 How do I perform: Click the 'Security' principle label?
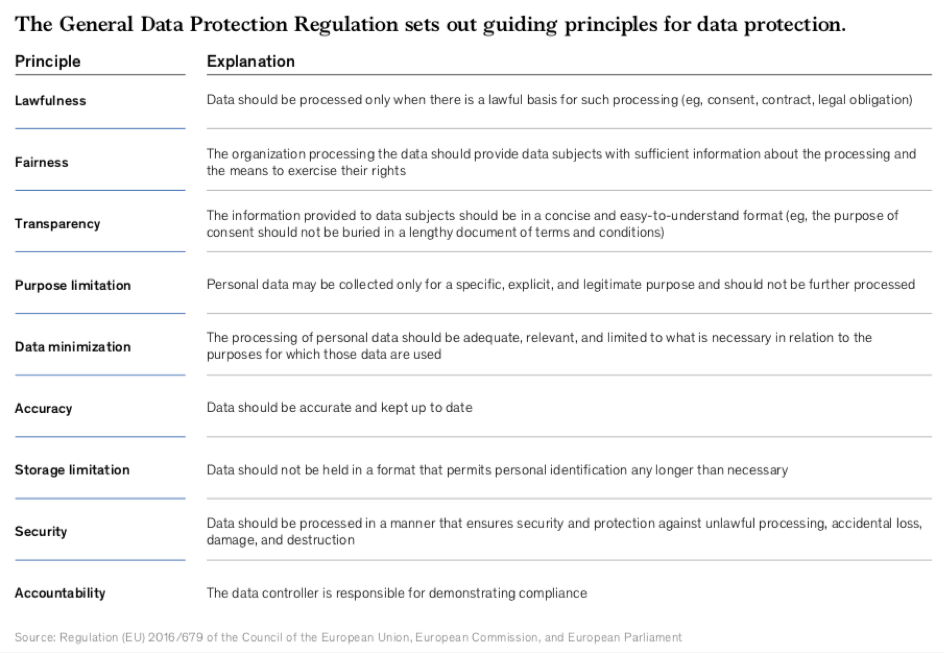(41, 532)
